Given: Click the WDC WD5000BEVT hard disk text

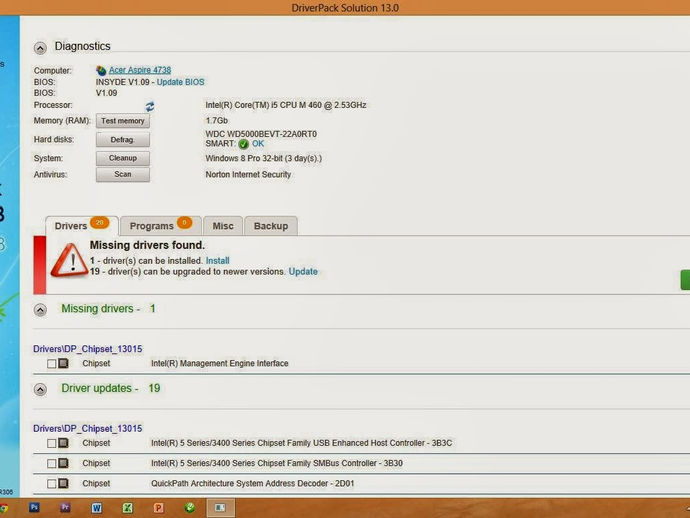Looking at the screenshot, I should 261,134.
